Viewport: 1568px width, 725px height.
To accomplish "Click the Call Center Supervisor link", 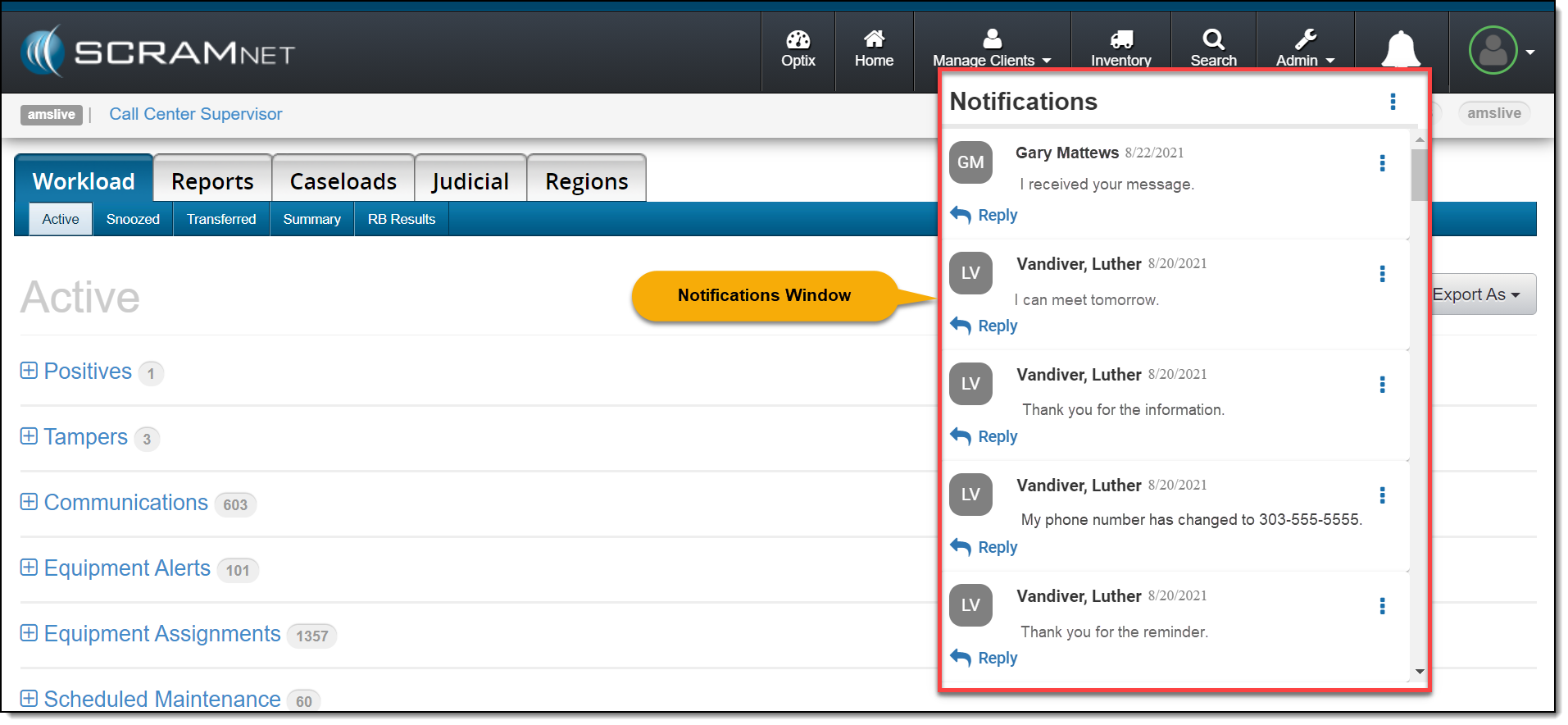I will click(x=195, y=114).
